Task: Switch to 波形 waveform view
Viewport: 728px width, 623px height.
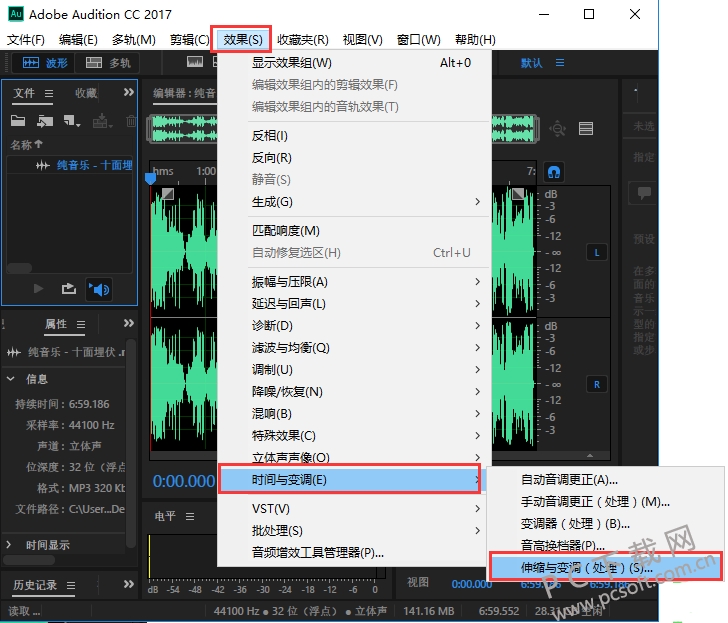Action: [x=45, y=63]
